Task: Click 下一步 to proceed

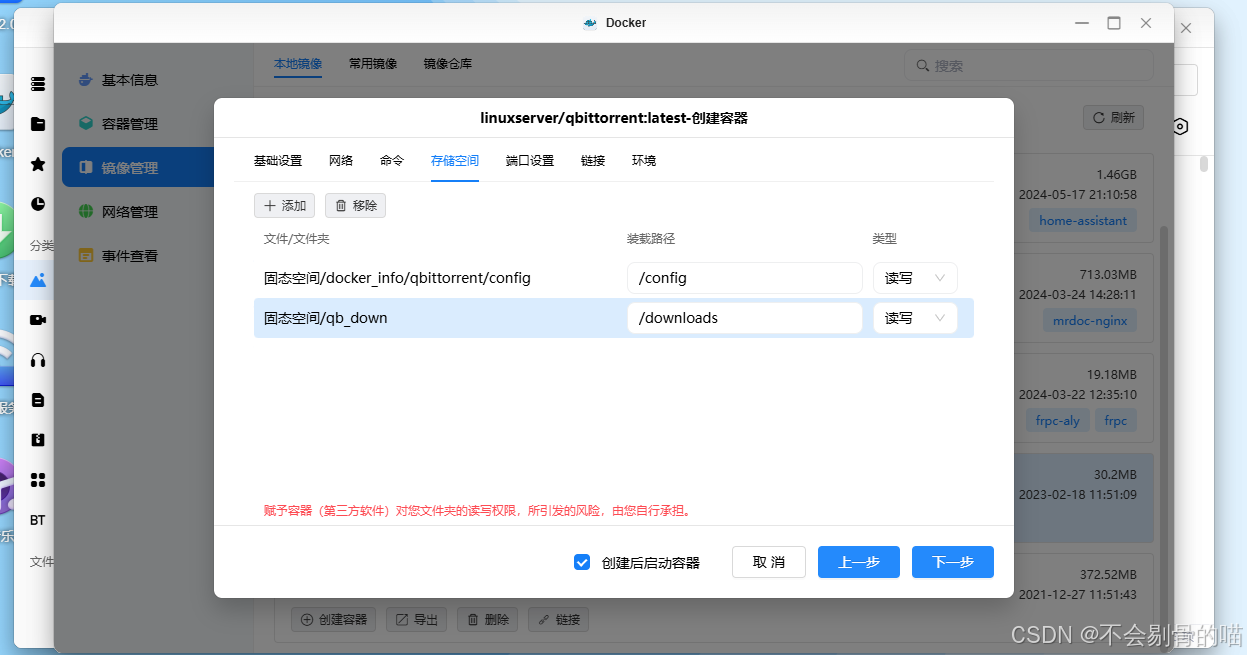Action: pyautogui.click(x=953, y=562)
